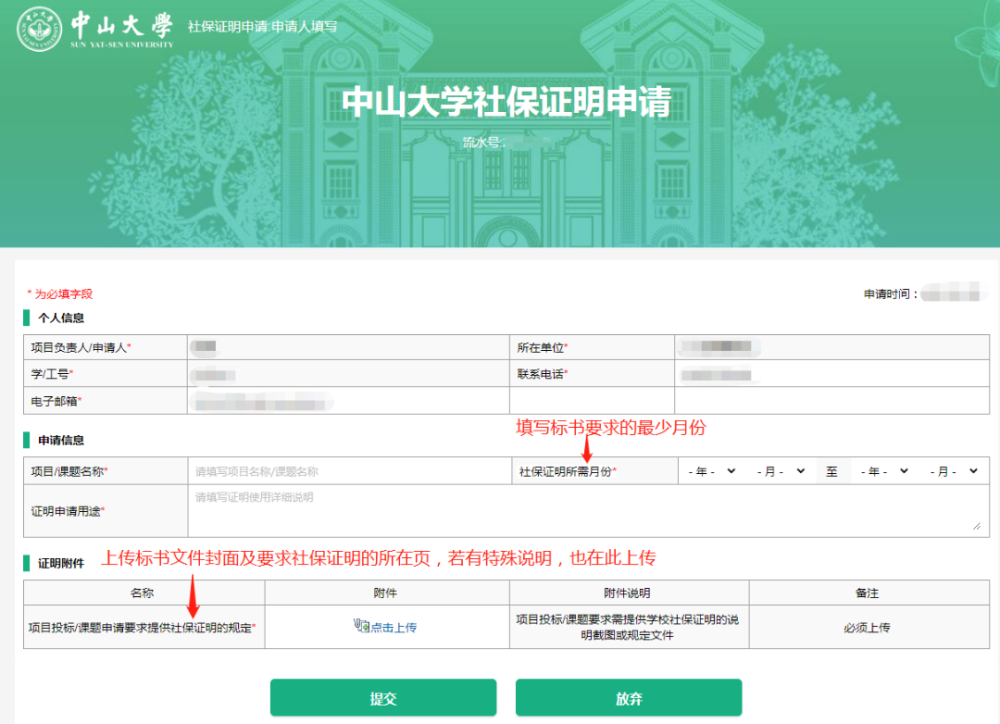The width and height of the screenshot is (1000, 724).
Task: Click the header text 社保证明申请:申请人填写
Action: tap(262, 27)
